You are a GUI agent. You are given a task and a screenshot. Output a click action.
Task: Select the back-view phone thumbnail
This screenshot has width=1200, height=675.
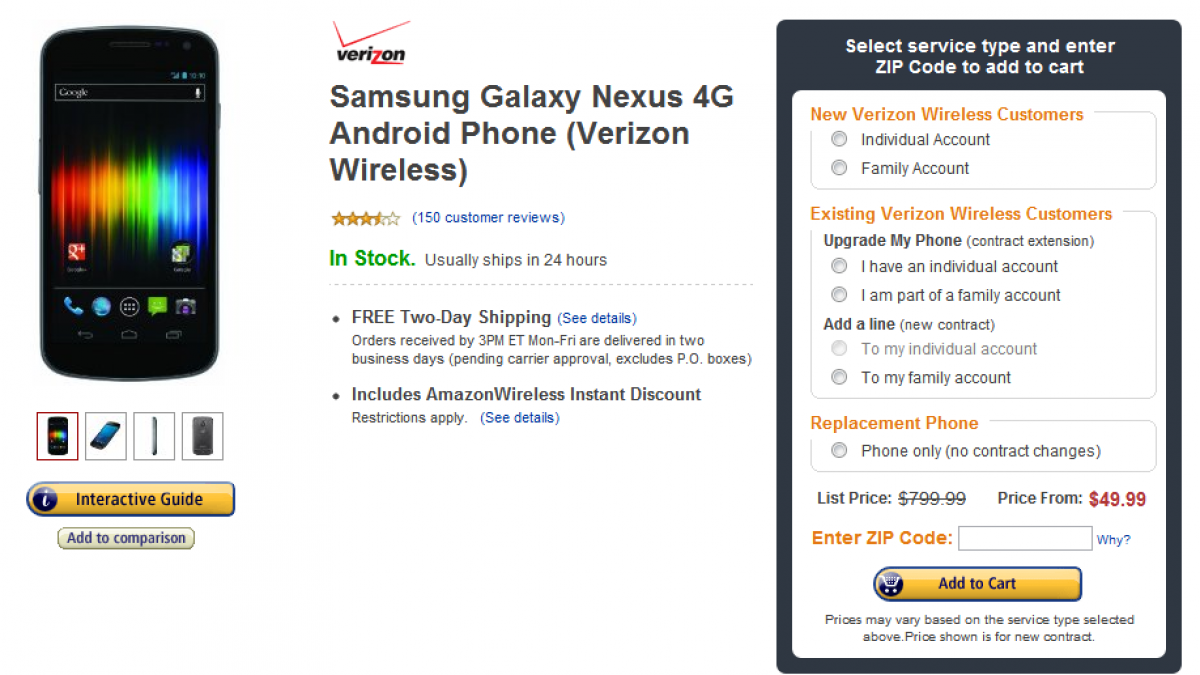click(202, 436)
